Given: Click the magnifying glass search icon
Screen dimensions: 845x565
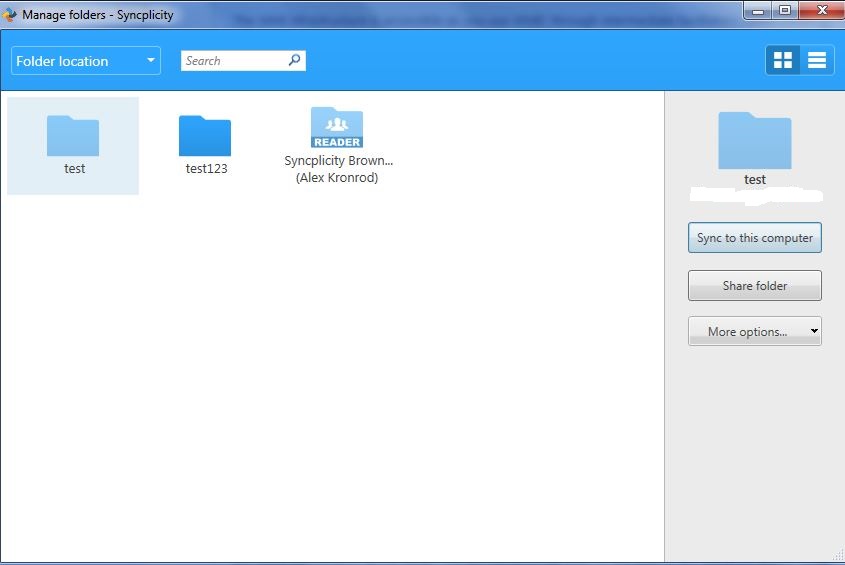Looking at the screenshot, I should coord(294,60).
